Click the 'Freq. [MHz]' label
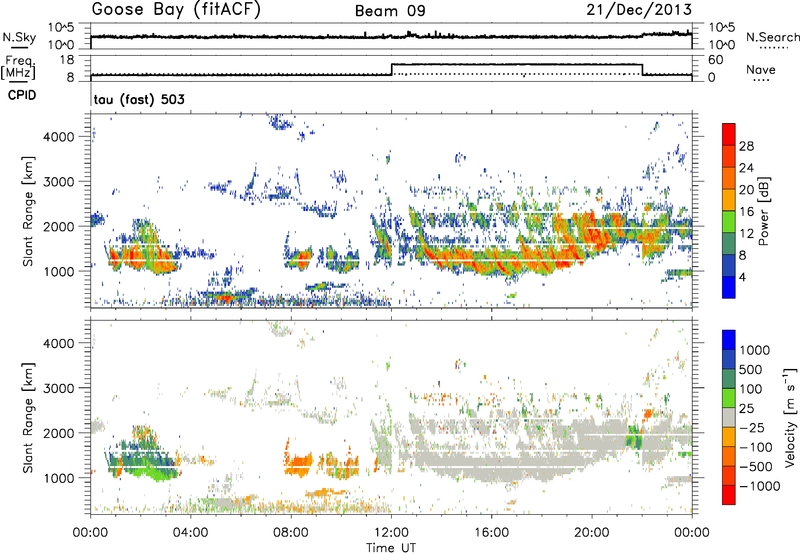The image size is (800, 554). pyautogui.click(x=18, y=67)
